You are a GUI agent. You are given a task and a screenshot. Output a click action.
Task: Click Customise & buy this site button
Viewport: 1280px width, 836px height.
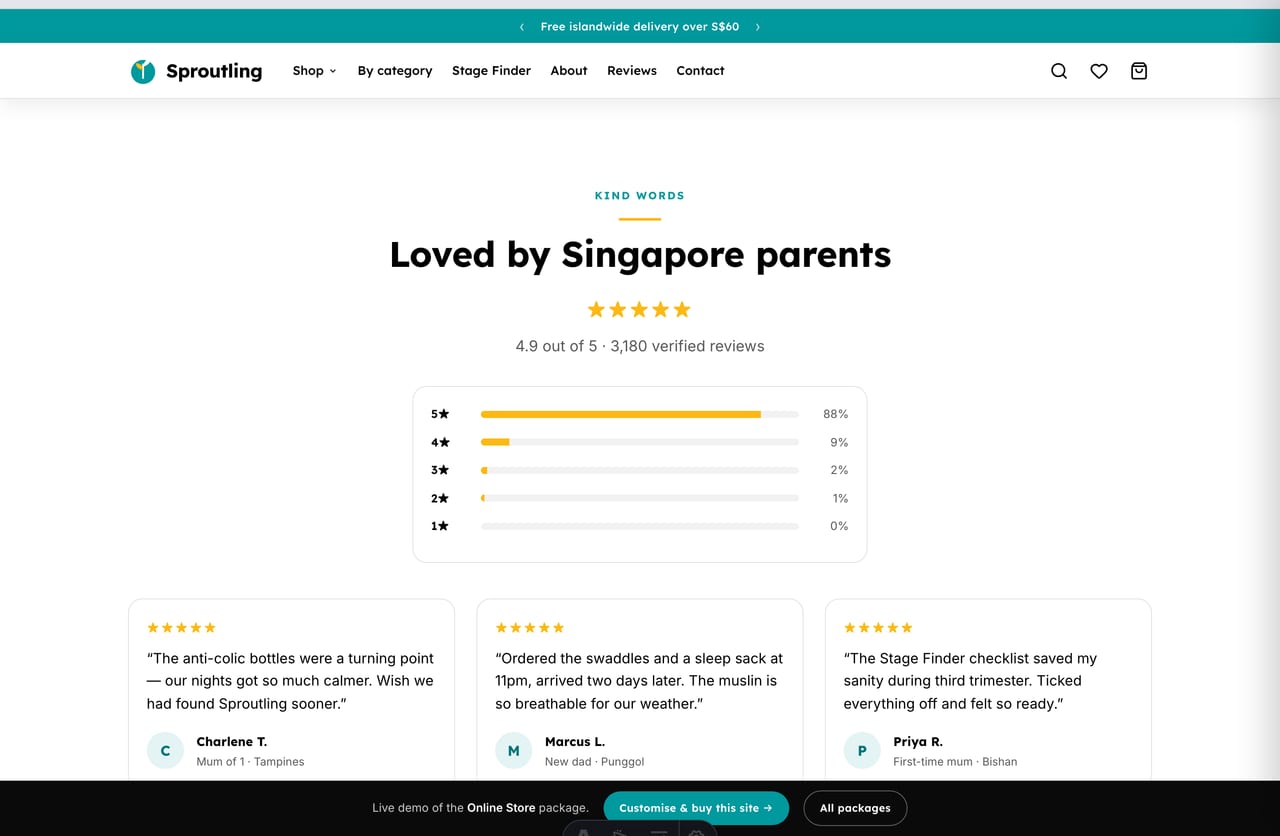point(696,808)
